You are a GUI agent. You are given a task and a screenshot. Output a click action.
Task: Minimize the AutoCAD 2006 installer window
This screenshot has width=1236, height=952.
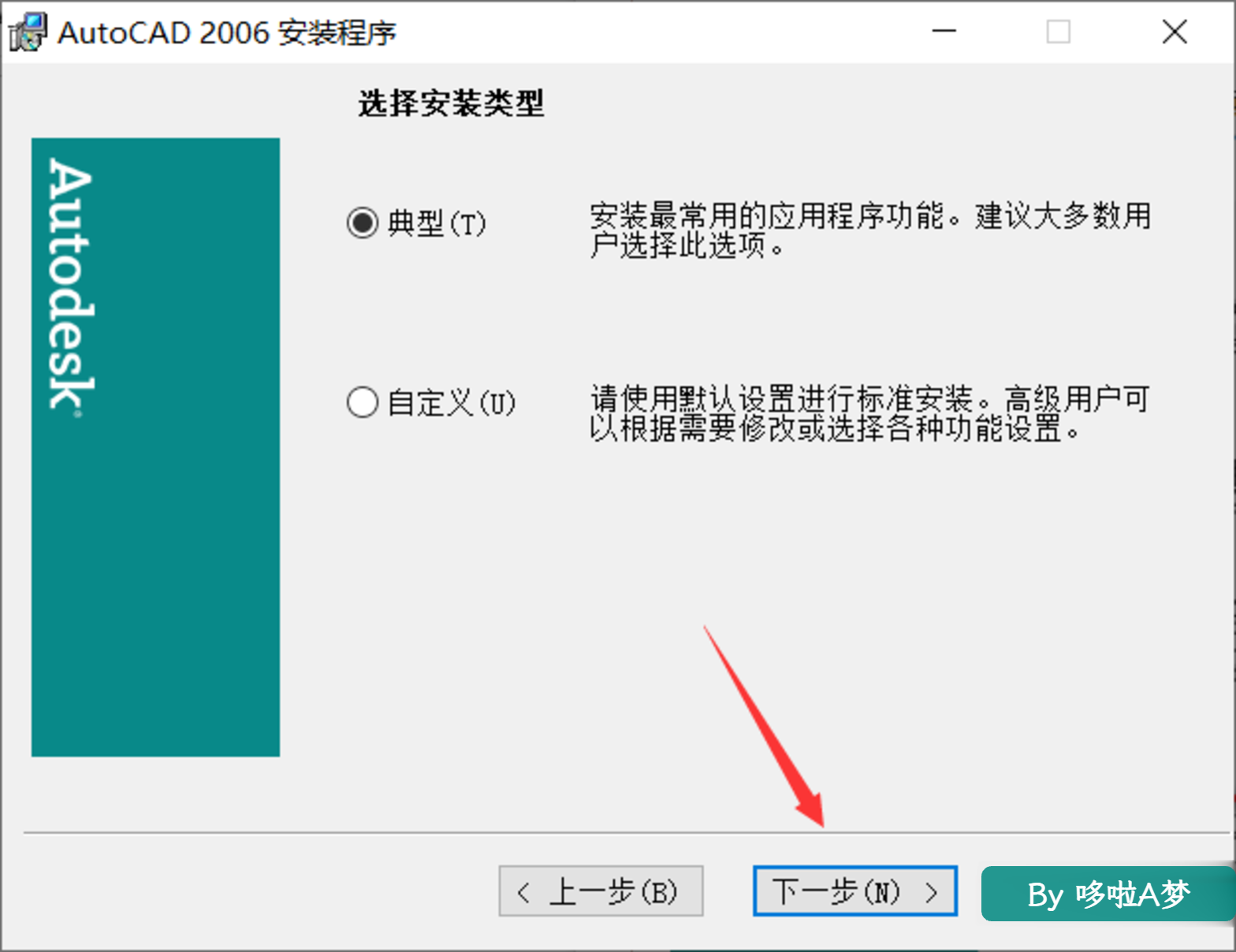(x=944, y=32)
